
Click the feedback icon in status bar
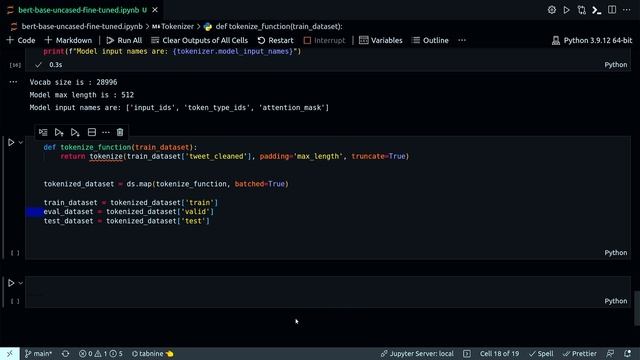coord(610,353)
